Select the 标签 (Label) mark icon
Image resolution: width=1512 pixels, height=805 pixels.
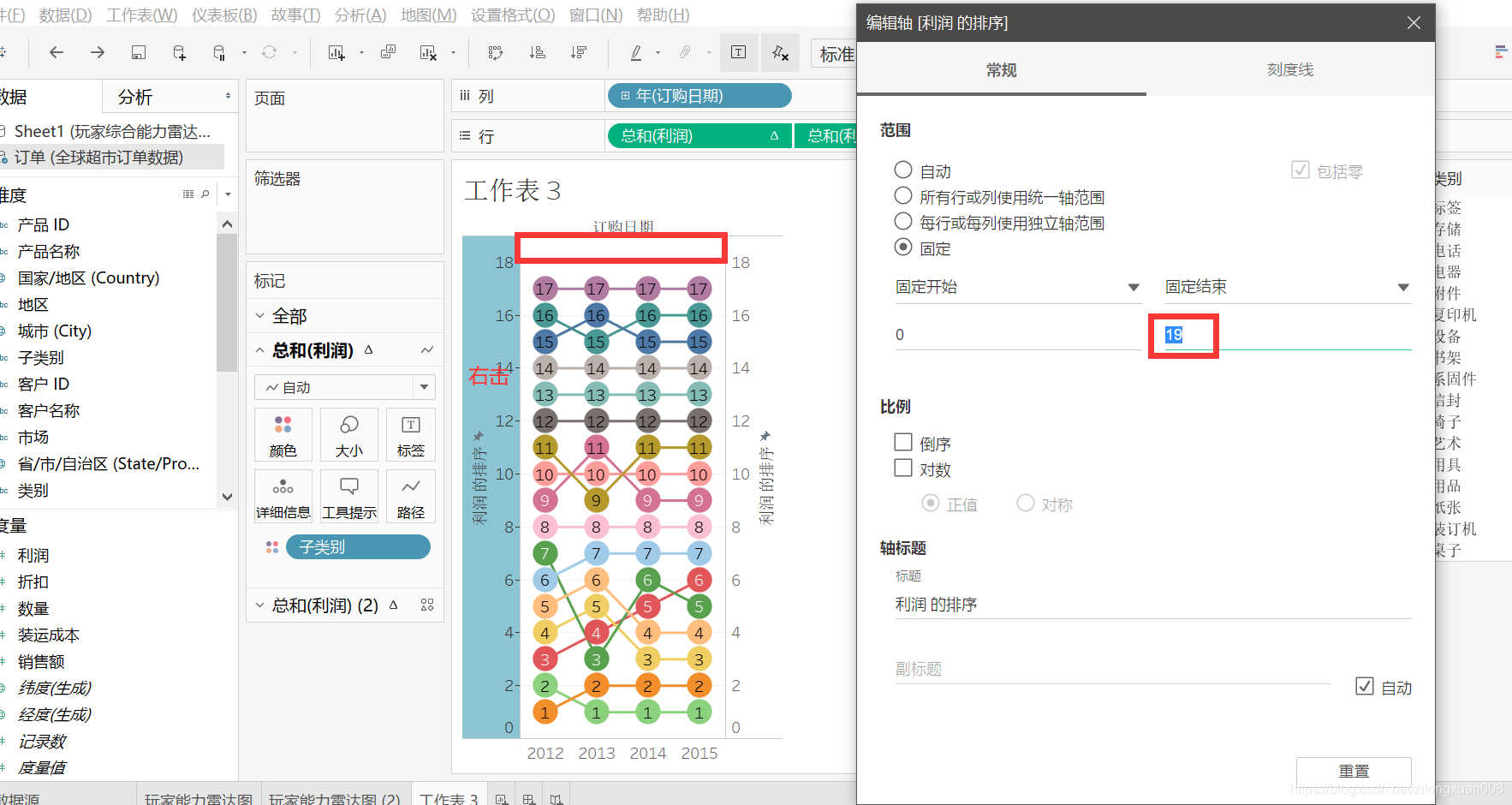(410, 435)
